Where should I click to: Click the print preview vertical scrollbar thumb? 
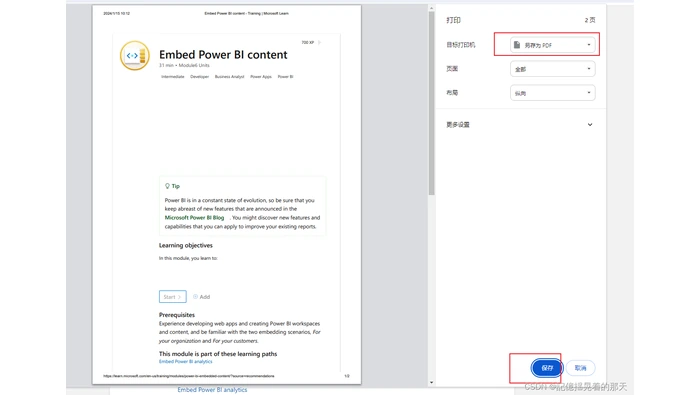pos(431,104)
